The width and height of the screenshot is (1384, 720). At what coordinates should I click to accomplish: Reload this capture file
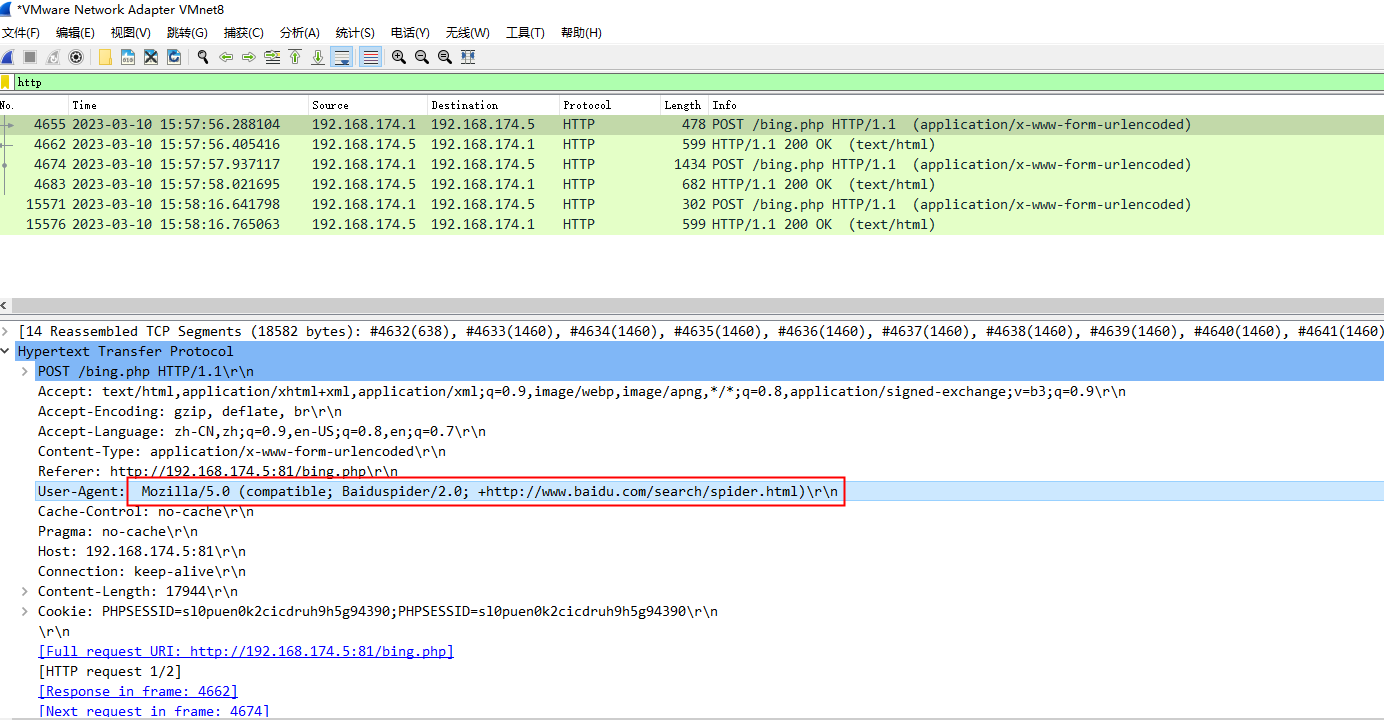[173, 57]
